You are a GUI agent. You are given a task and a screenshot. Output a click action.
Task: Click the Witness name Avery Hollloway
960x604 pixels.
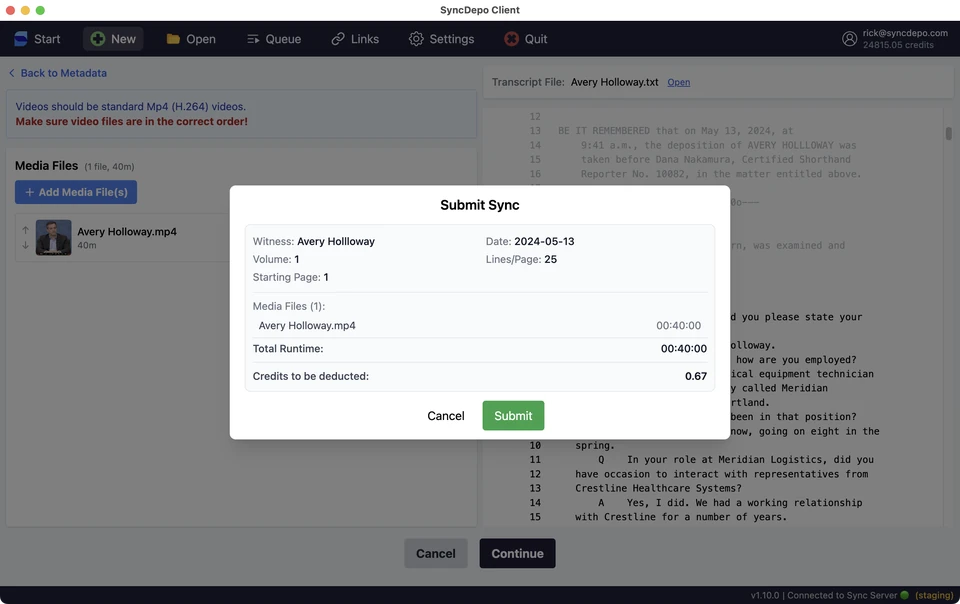tap(336, 241)
